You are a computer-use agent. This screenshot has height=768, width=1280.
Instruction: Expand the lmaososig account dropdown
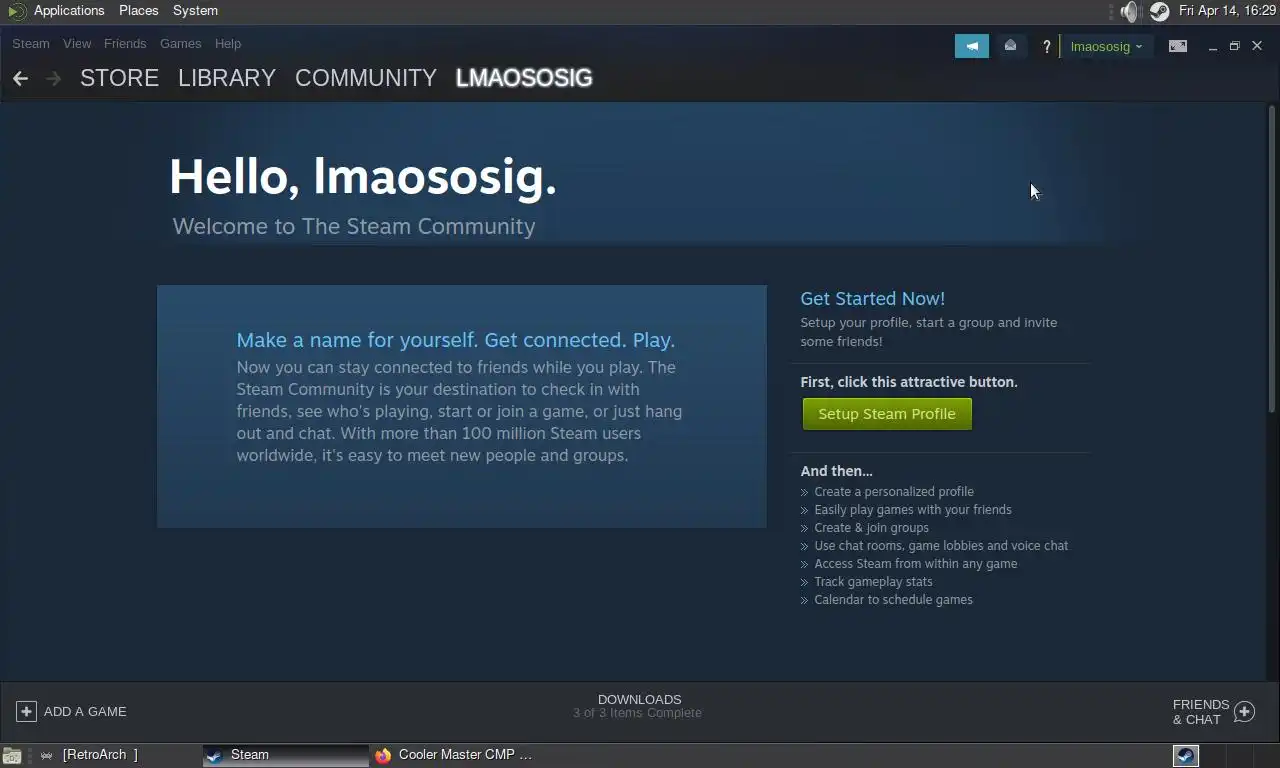1106,46
